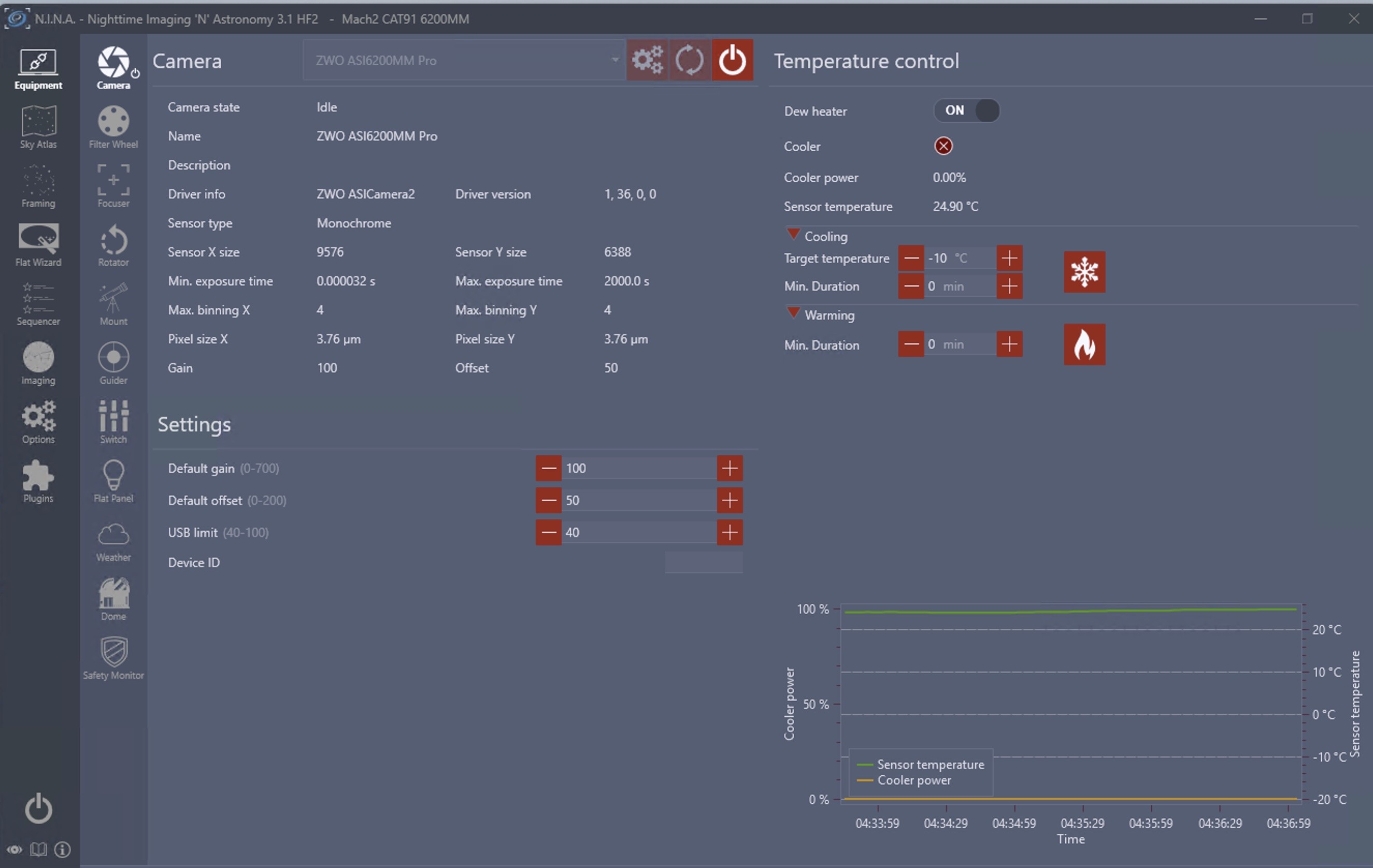Select the Focuser equipment icon
This screenshot has width=1373, height=868.
pos(113,186)
